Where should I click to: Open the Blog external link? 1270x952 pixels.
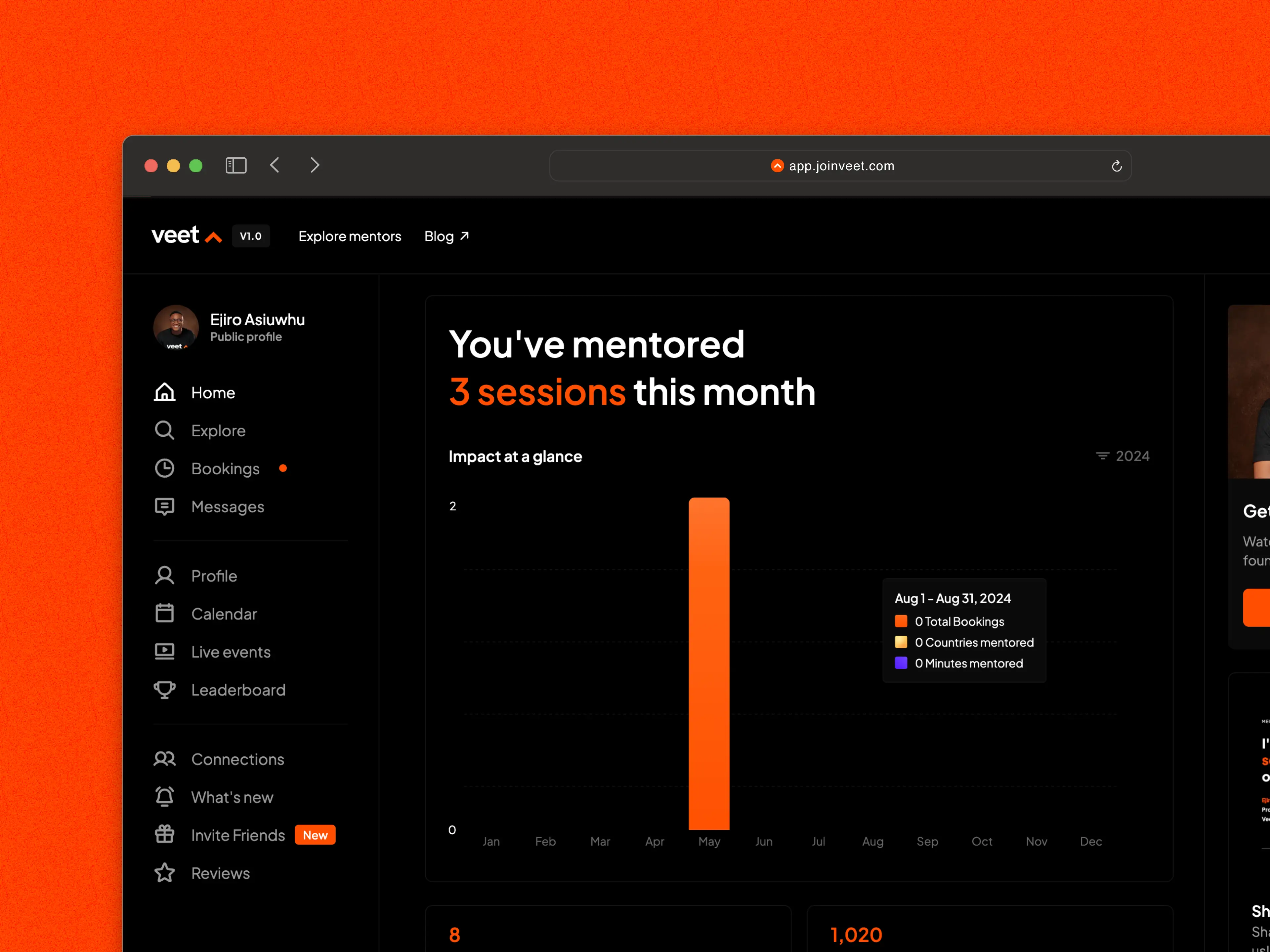446,236
